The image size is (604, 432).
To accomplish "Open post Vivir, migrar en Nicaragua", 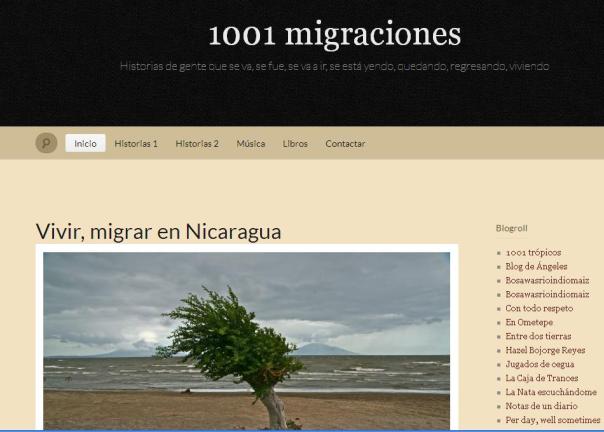I will [x=158, y=231].
